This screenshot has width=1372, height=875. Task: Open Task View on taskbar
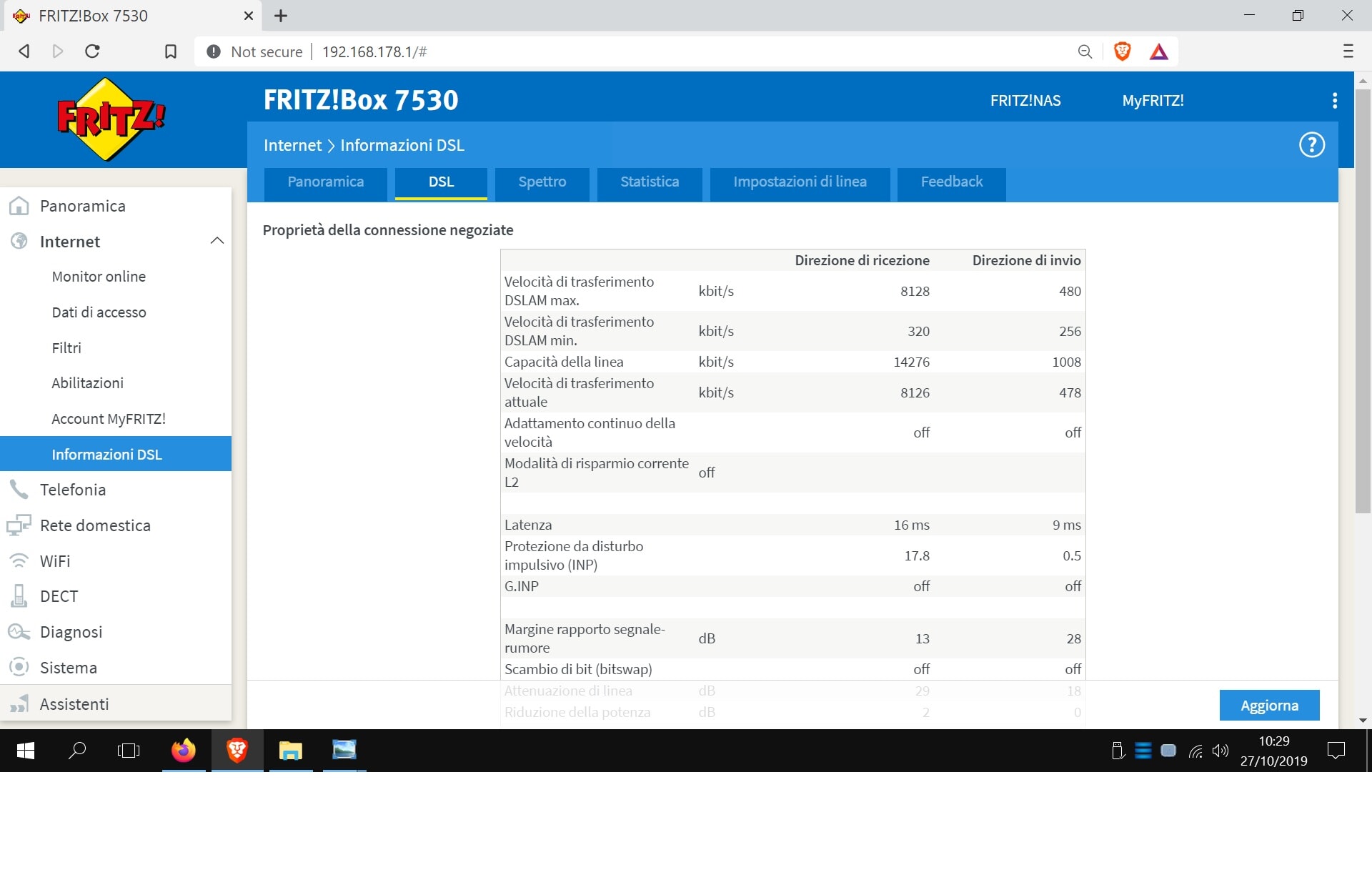pos(129,751)
